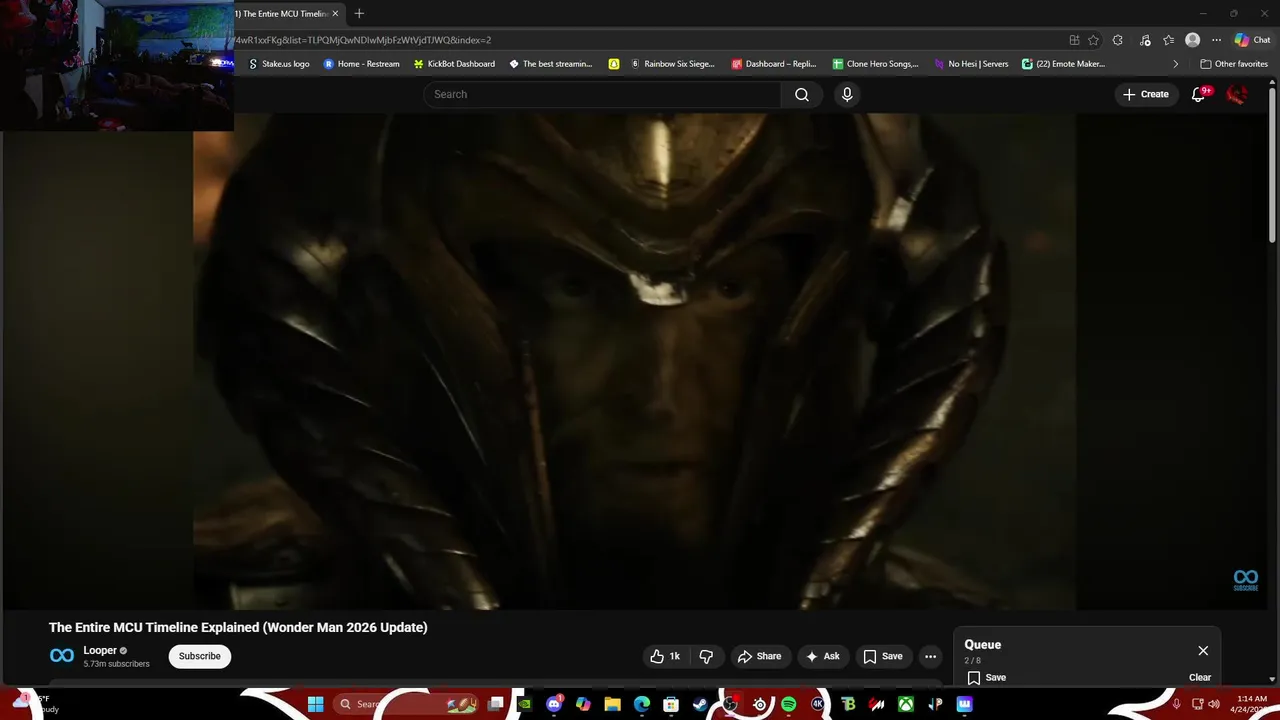Click the Looper subscribe watermark on video
Viewport: 1280px width, 720px height.
tap(1246, 580)
